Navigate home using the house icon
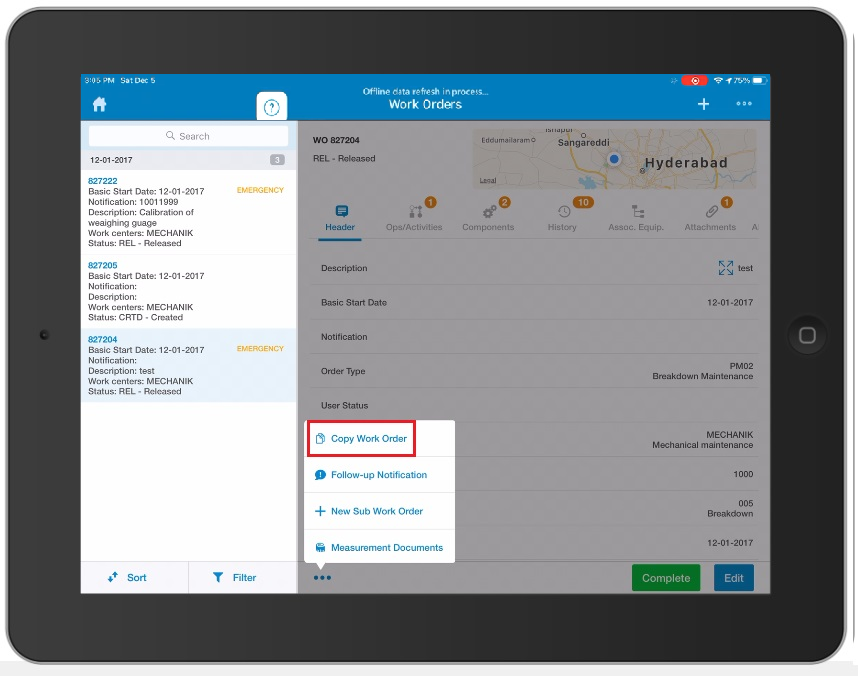This screenshot has height=676, width=858. click(99, 103)
